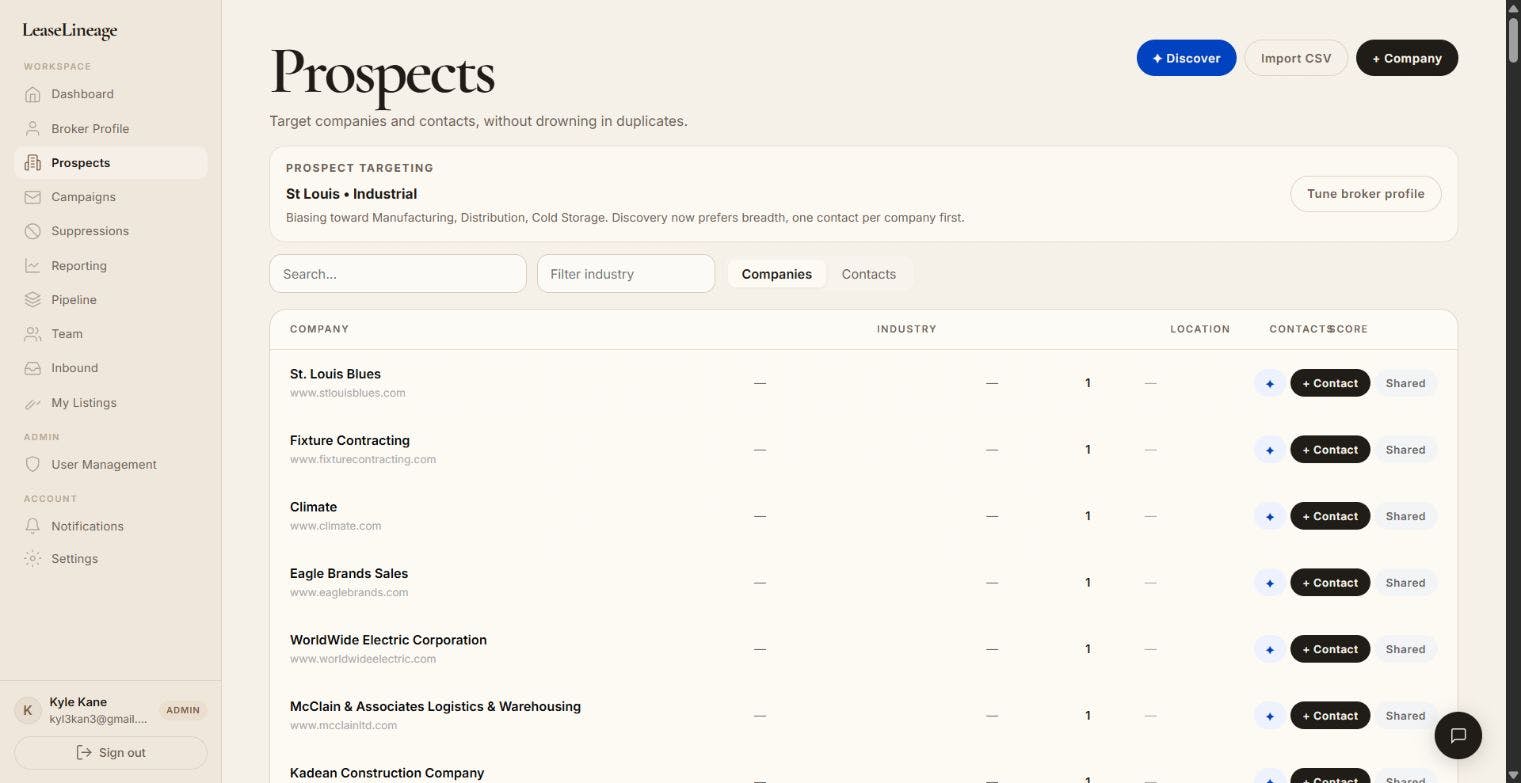Add a contact to Climate
Screen dimensions: 1521x783
pyautogui.click(x=1330, y=516)
